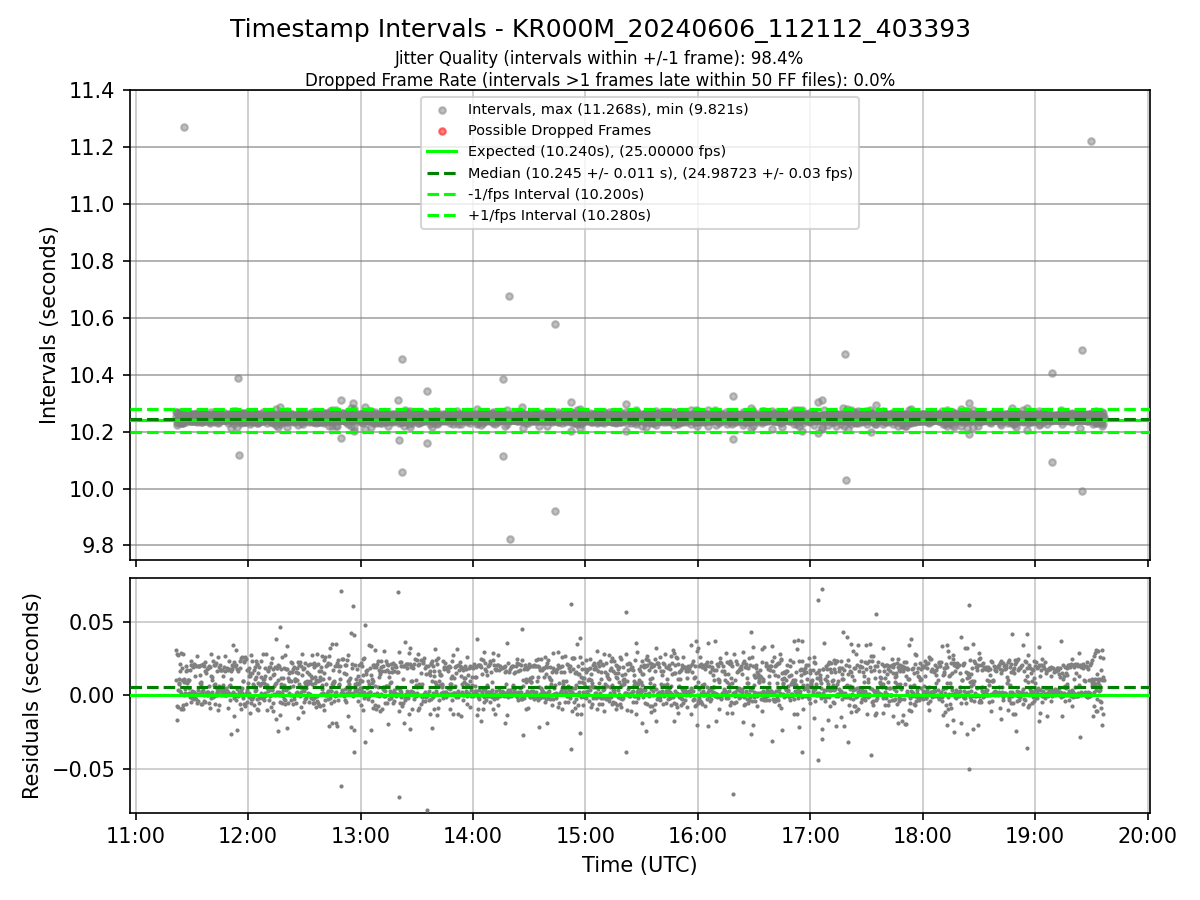Click the 11.0 tick label on the Intervals axis
Screen dimensions: 1200x900
[92, 205]
